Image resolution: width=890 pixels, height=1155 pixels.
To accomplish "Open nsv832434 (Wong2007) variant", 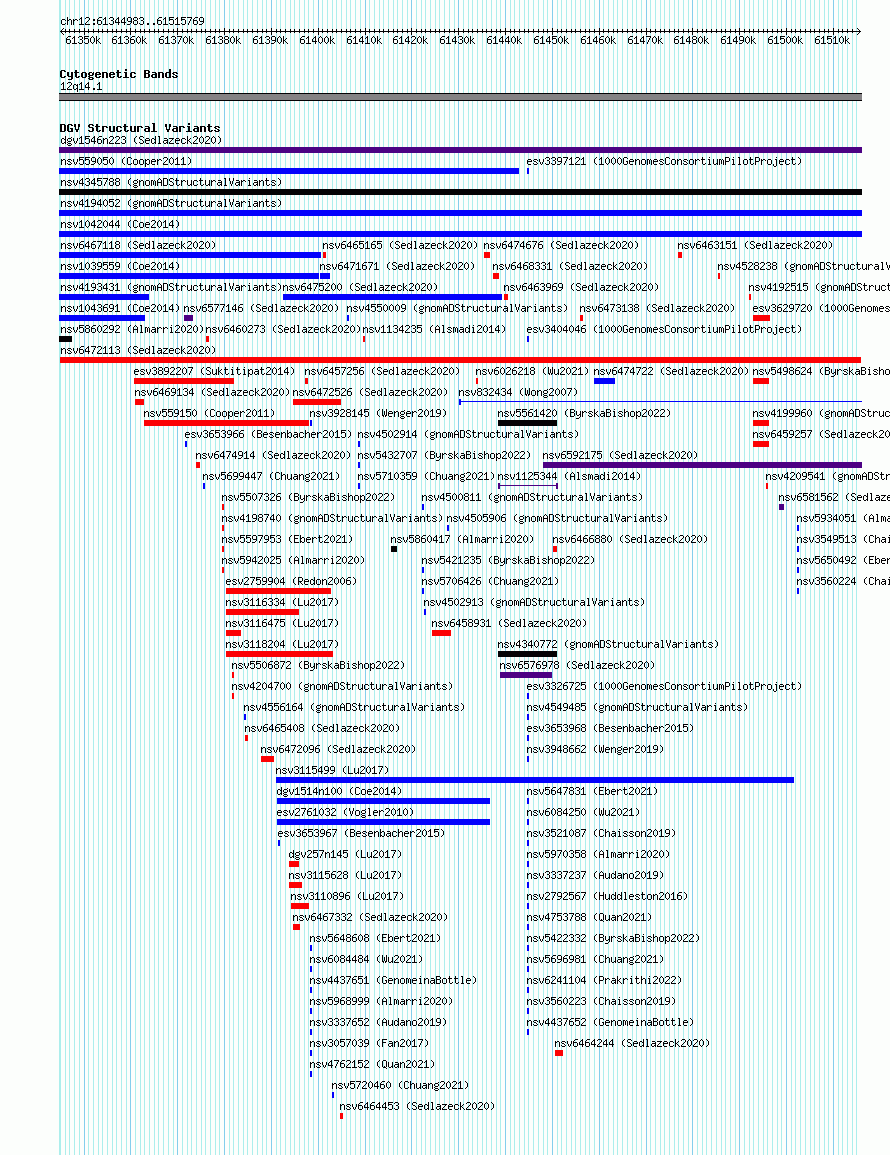I will pyautogui.click(x=519, y=392).
